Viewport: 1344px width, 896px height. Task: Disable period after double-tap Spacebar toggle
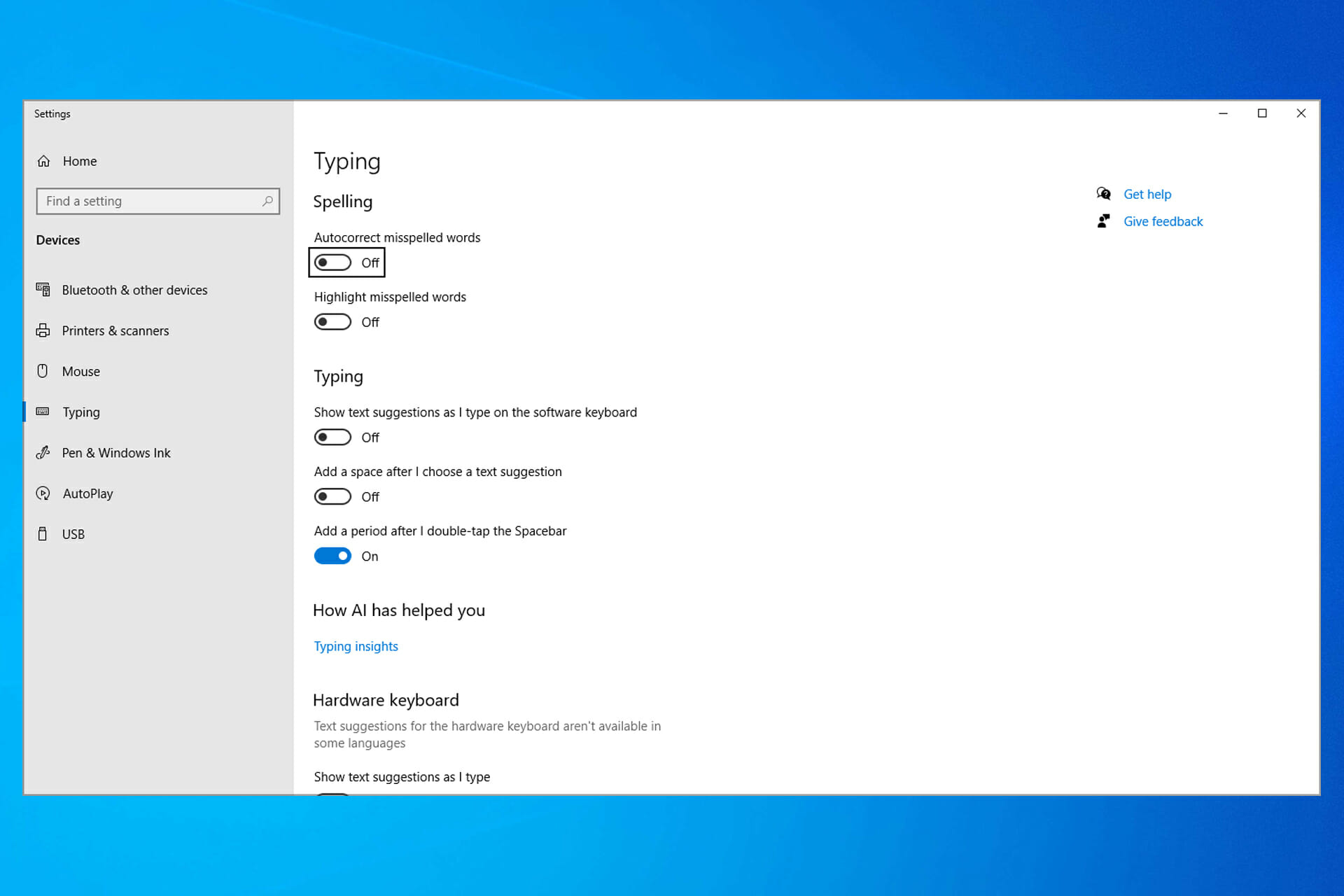click(332, 556)
